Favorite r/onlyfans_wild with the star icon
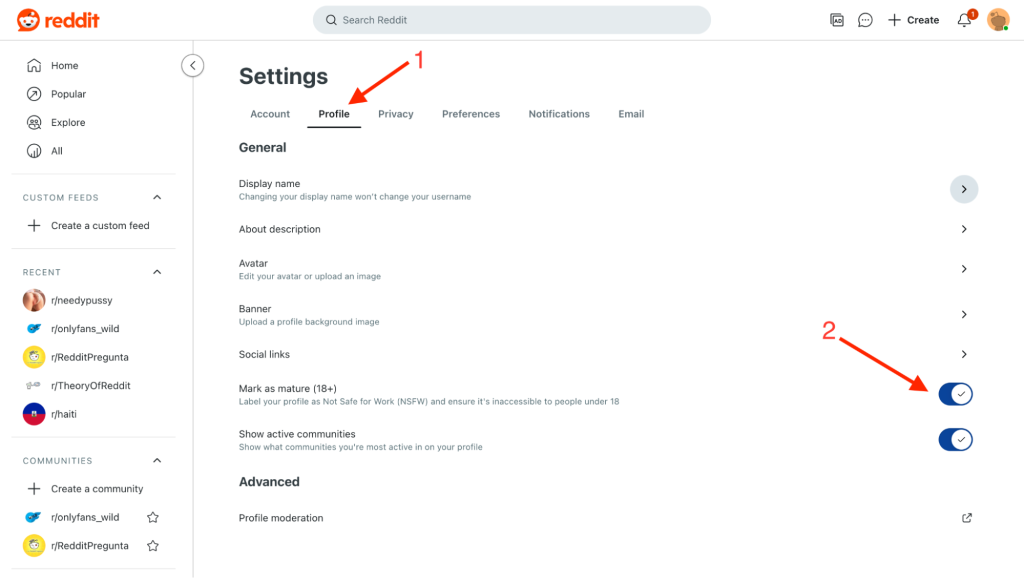1024x578 pixels. [153, 517]
